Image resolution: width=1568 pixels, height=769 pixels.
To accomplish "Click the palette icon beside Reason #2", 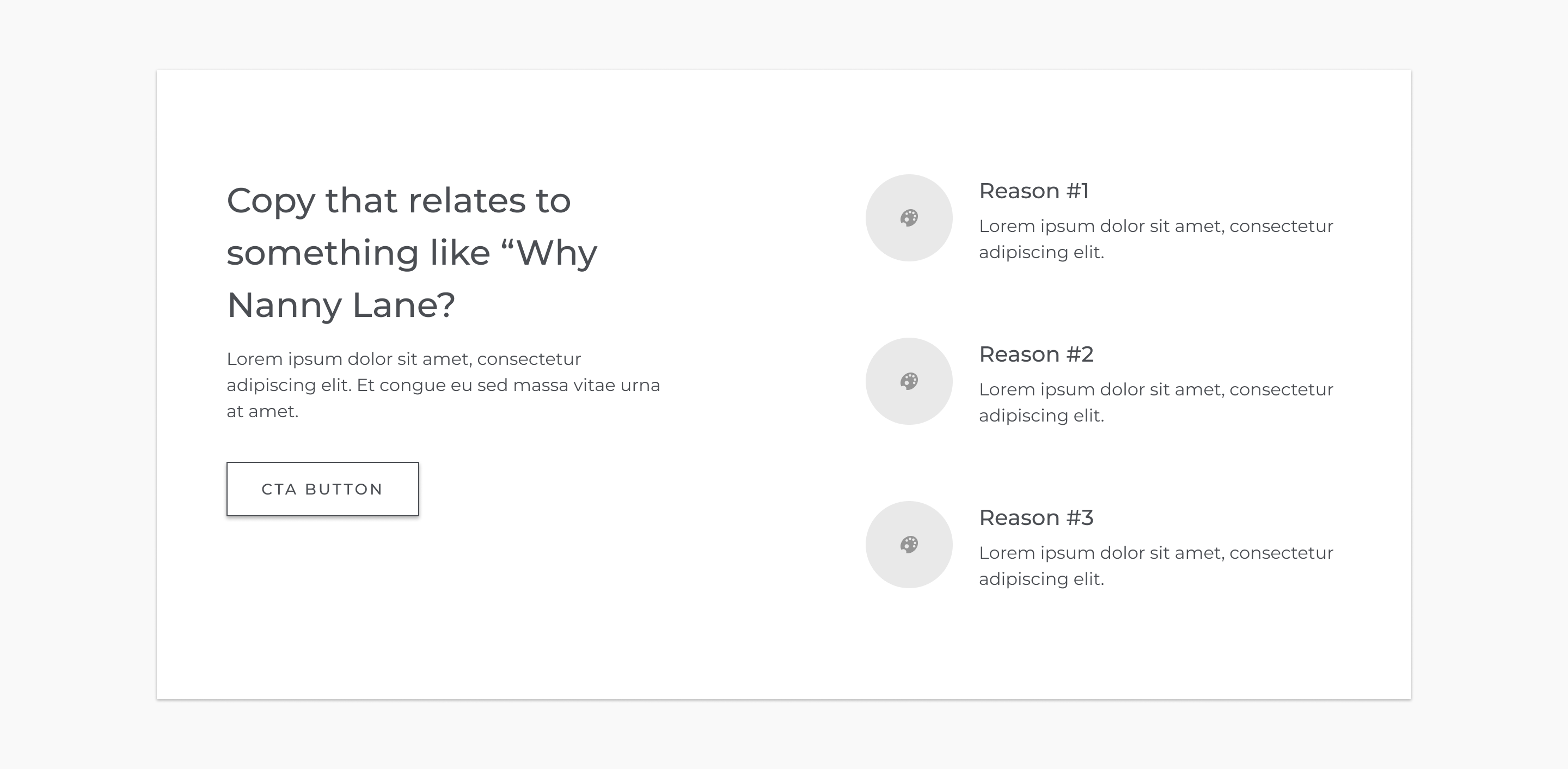I will point(909,381).
